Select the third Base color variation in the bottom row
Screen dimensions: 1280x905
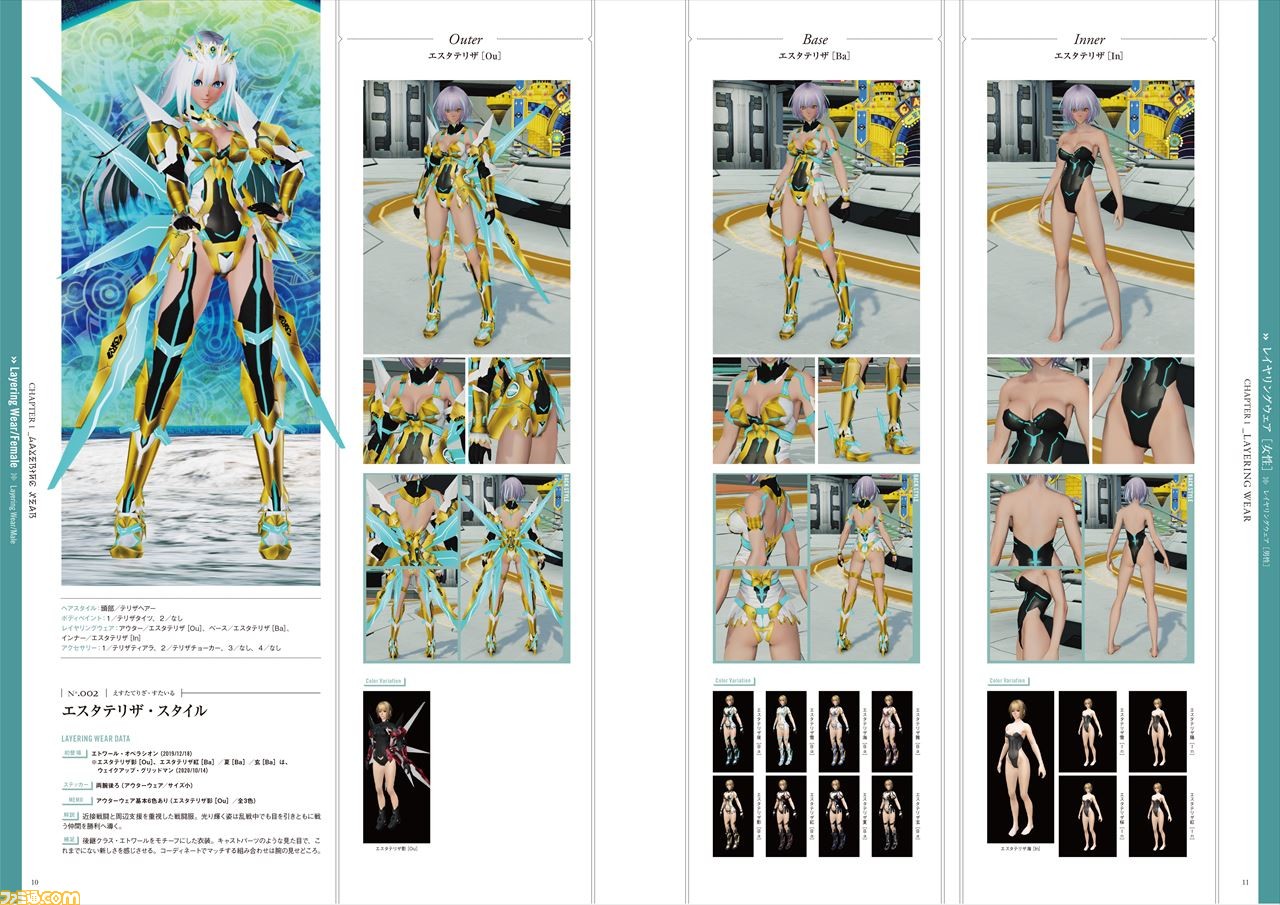pyautogui.click(x=839, y=816)
